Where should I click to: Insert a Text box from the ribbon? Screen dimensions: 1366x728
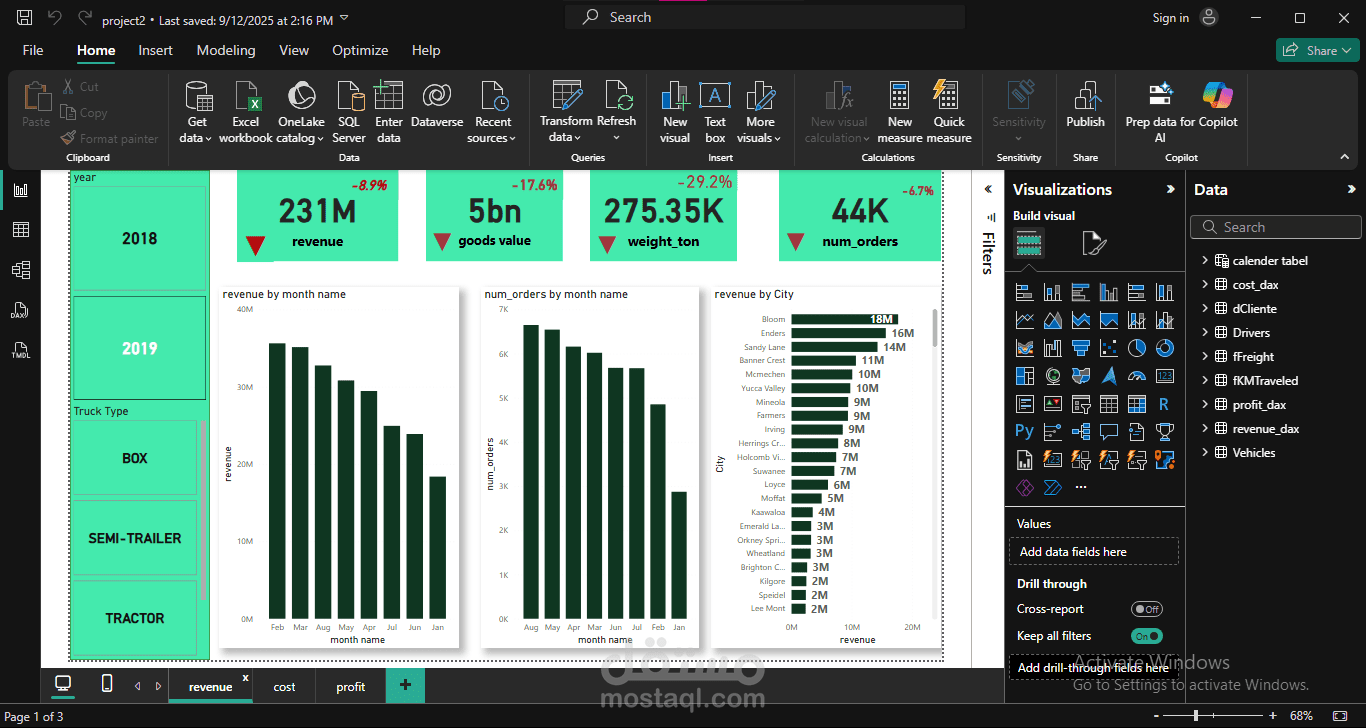[715, 112]
